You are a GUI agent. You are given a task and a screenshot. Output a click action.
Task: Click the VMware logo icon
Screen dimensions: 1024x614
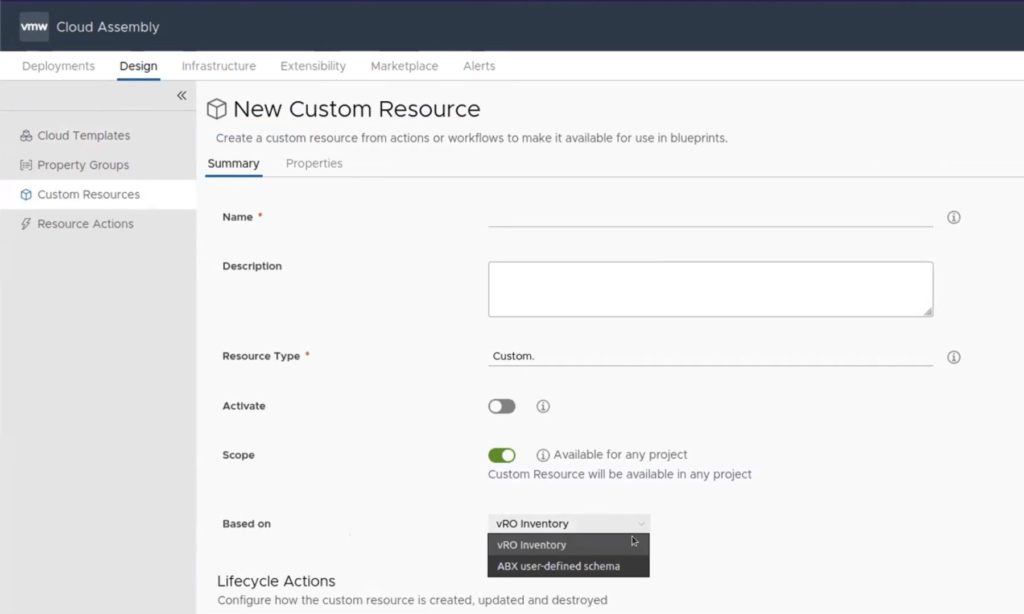[34, 27]
